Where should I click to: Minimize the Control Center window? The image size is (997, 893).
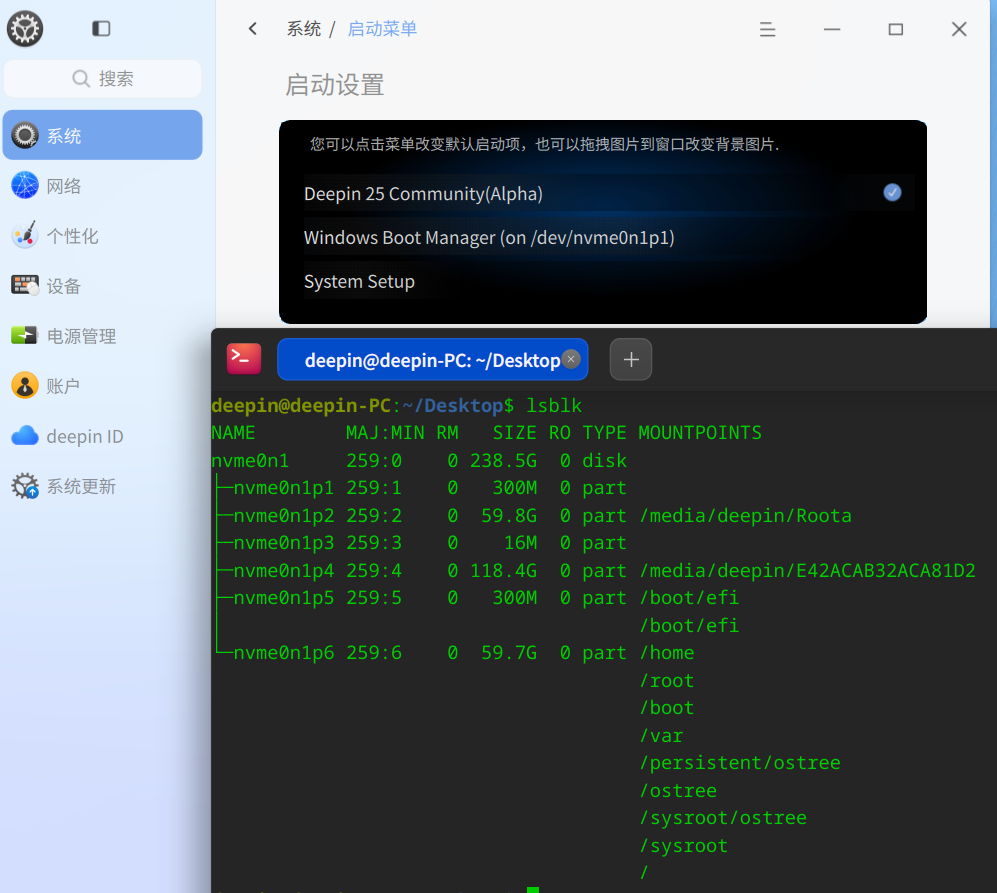click(x=832, y=29)
